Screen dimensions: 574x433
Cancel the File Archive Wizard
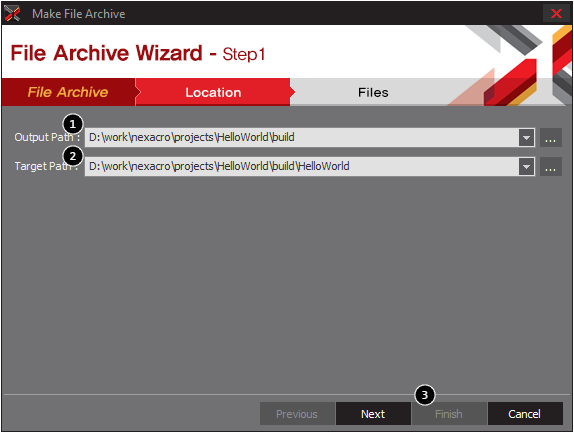pyautogui.click(x=525, y=414)
